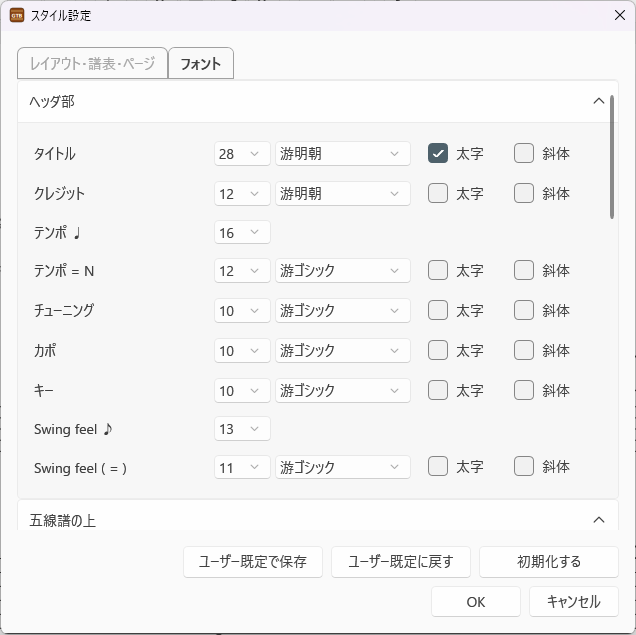Click the チューニング row label
The image size is (636, 635).
[64, 311]
